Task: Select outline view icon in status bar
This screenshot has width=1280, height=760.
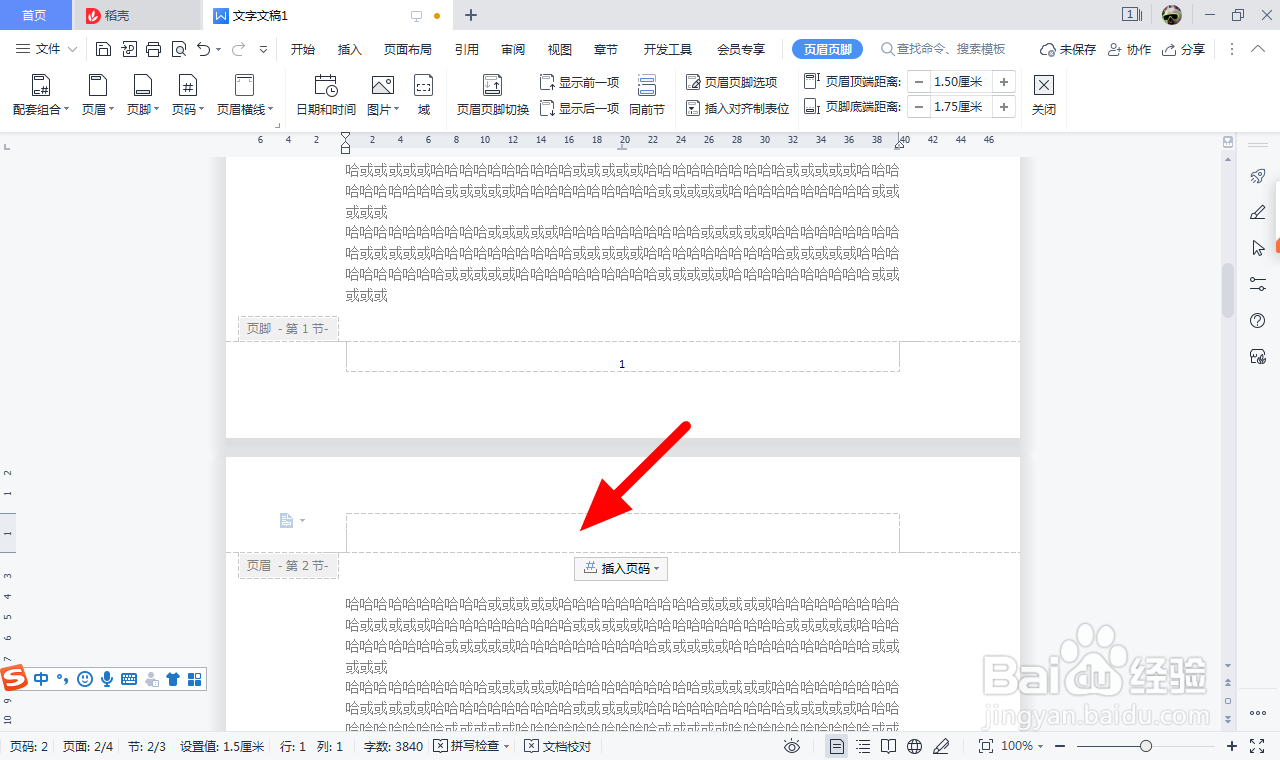Action: click(863, 746)
